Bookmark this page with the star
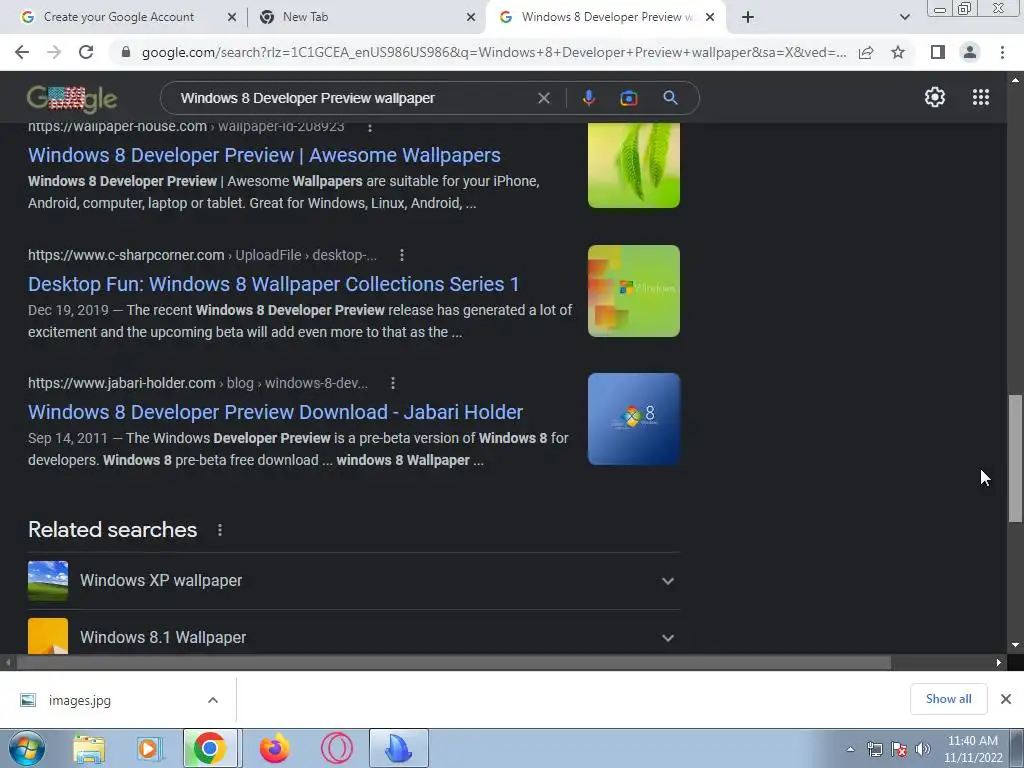The height and width of the screenshot is (768, 1024). tap(898, 52)
